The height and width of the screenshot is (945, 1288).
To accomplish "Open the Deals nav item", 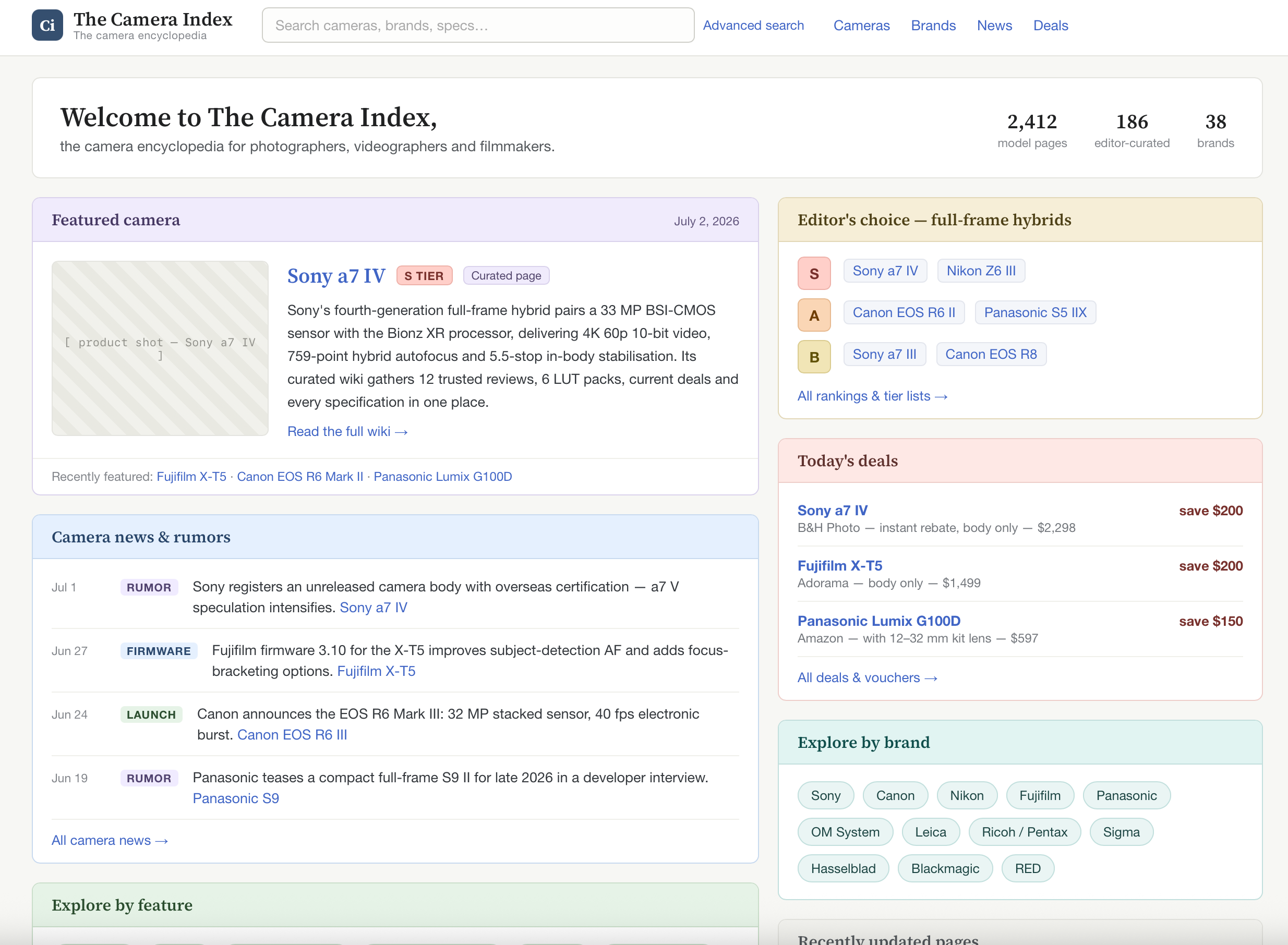I will 1051,25.
